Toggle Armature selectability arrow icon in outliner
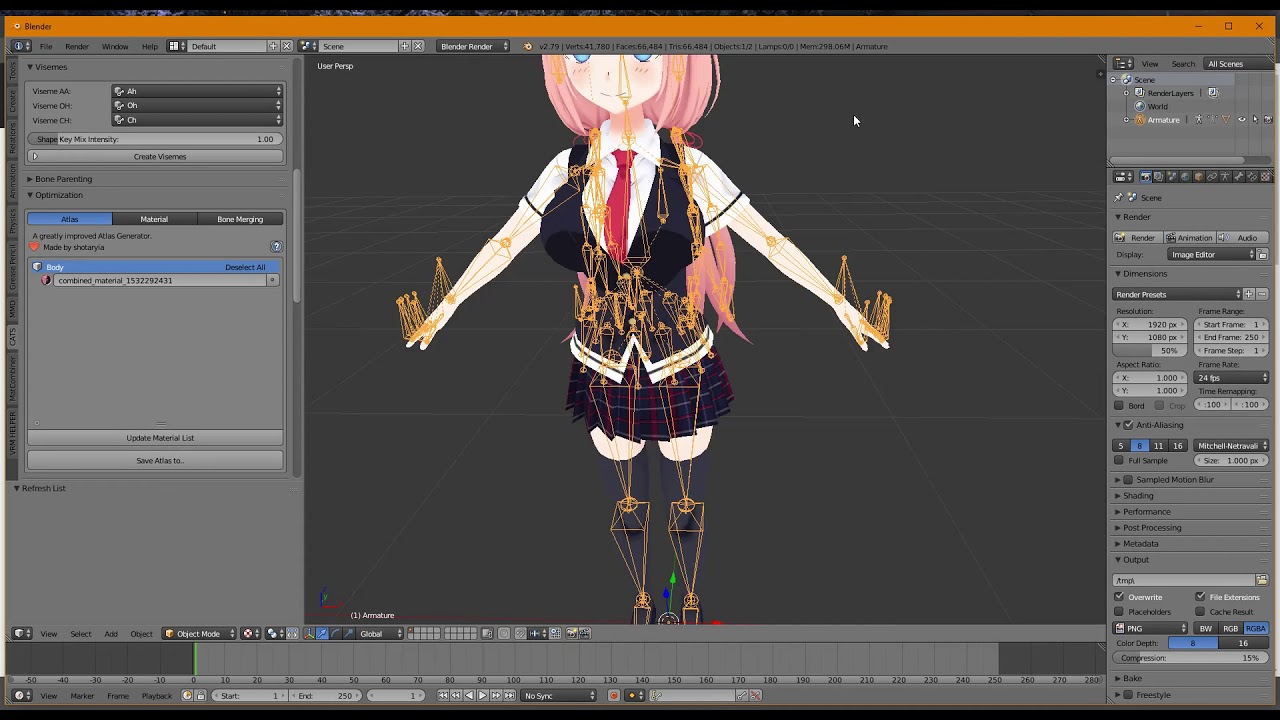Image resolution: width=1280 pixels, height=720 pixels. 1255,120
